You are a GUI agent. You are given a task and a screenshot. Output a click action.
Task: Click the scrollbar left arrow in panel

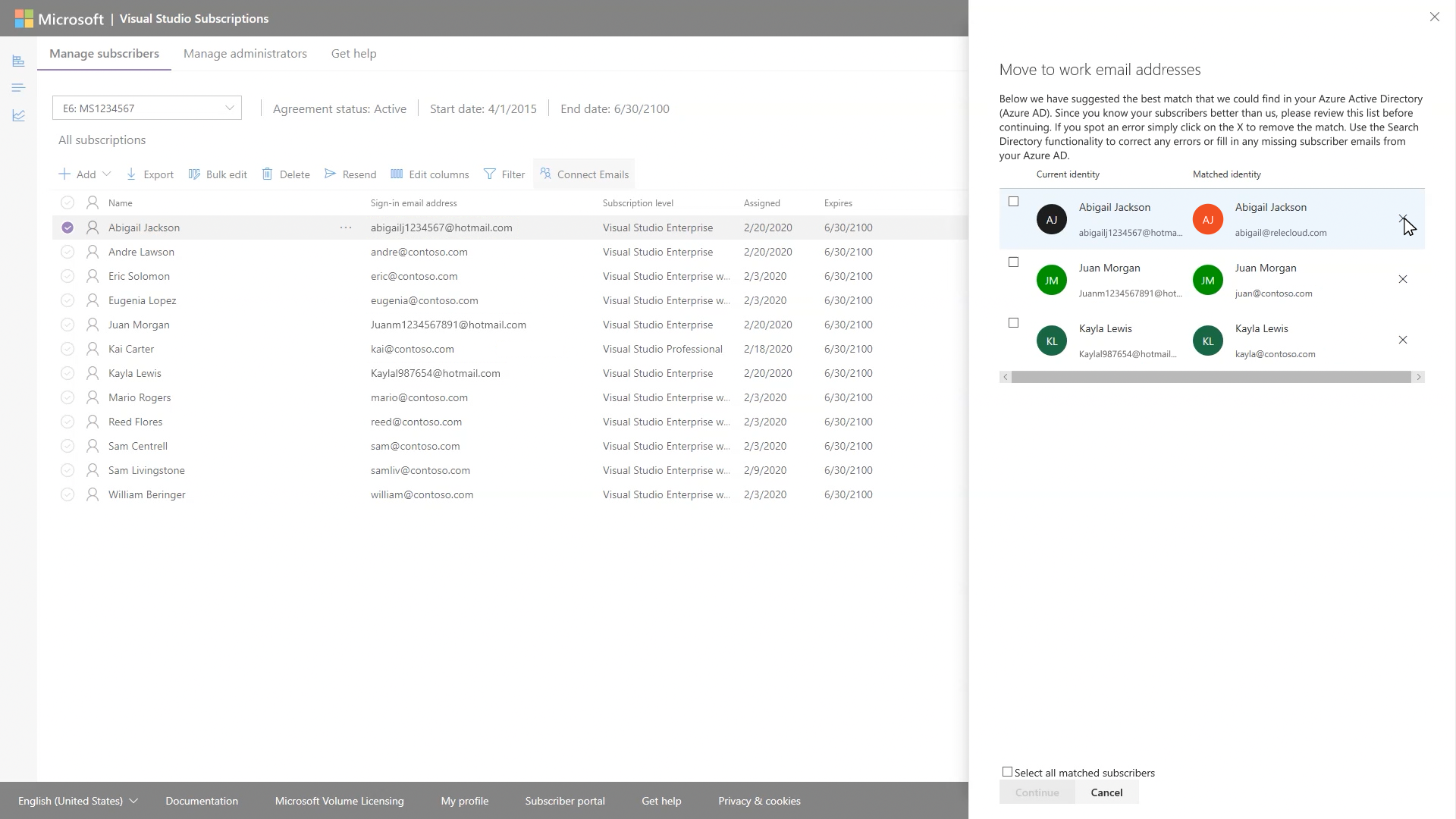click(1006, 377)
